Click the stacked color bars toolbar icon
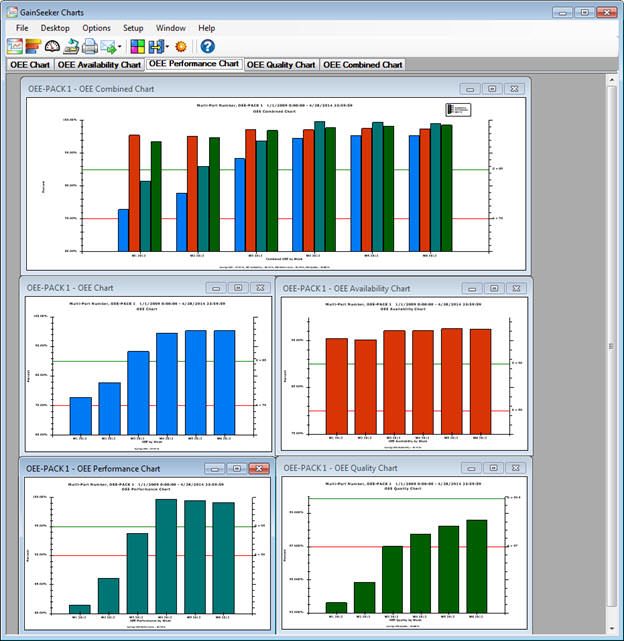Screen dimensions: 624x641 click(33, 46)
